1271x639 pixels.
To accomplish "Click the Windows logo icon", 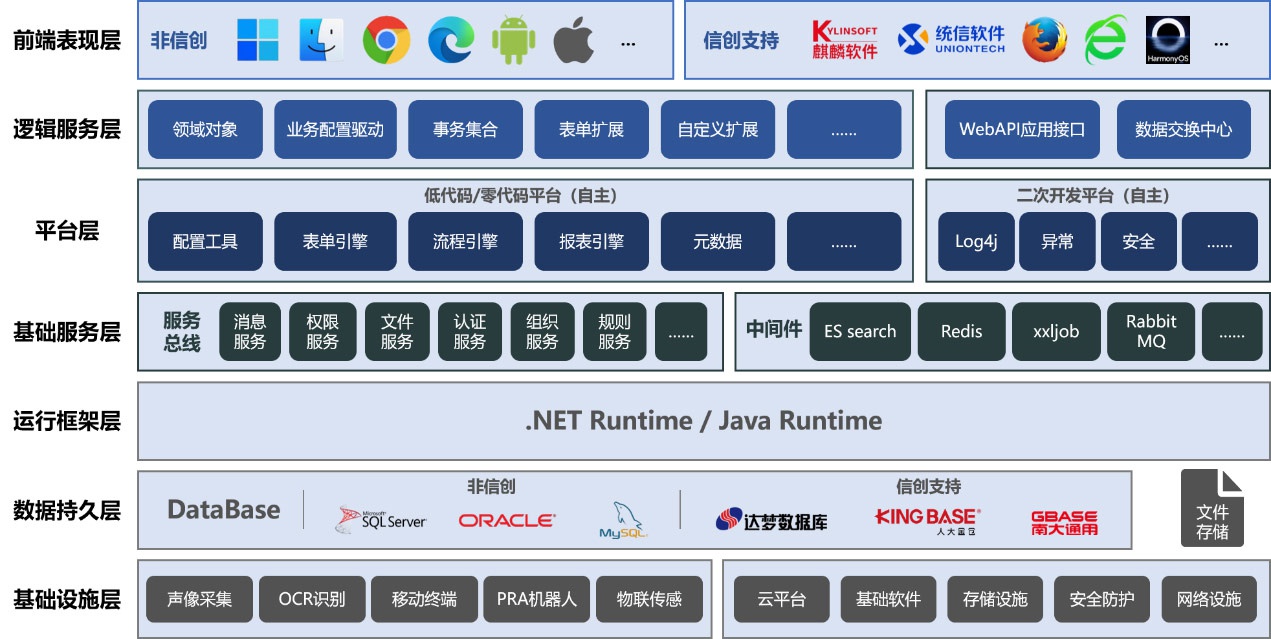I will point(258,40).
